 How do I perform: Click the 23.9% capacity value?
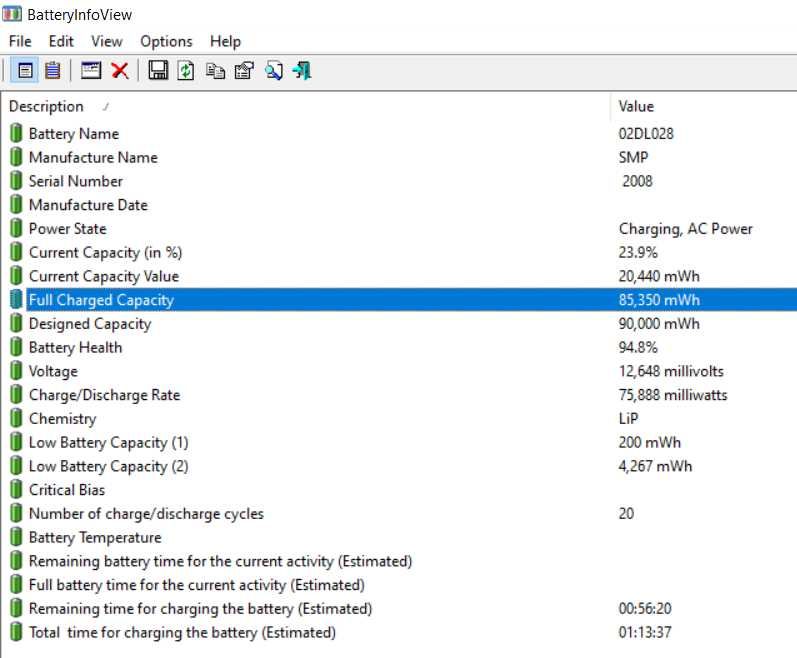tap(638, 252)
